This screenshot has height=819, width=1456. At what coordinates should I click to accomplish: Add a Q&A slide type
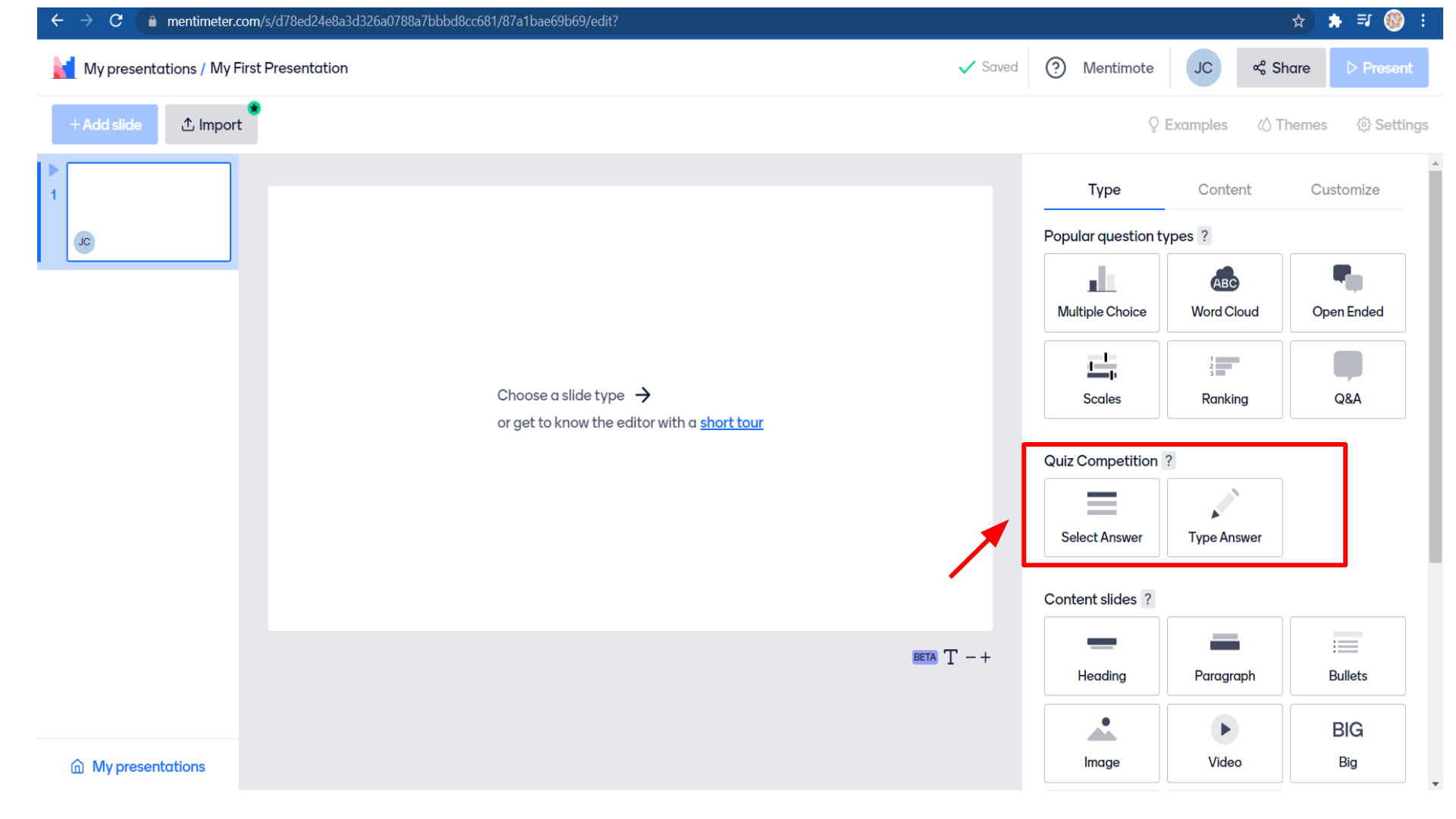pyautogui.click(x=1347, y=379)
